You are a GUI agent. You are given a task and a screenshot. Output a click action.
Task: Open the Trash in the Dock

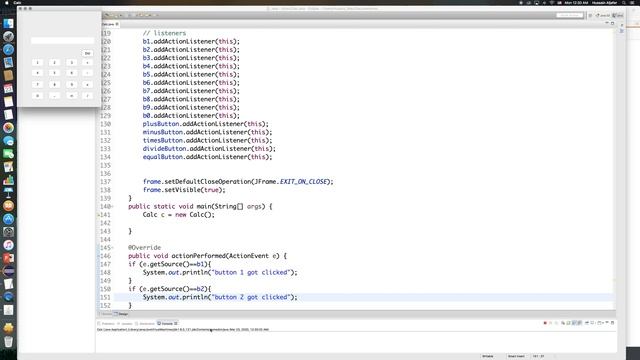(8, 341)
